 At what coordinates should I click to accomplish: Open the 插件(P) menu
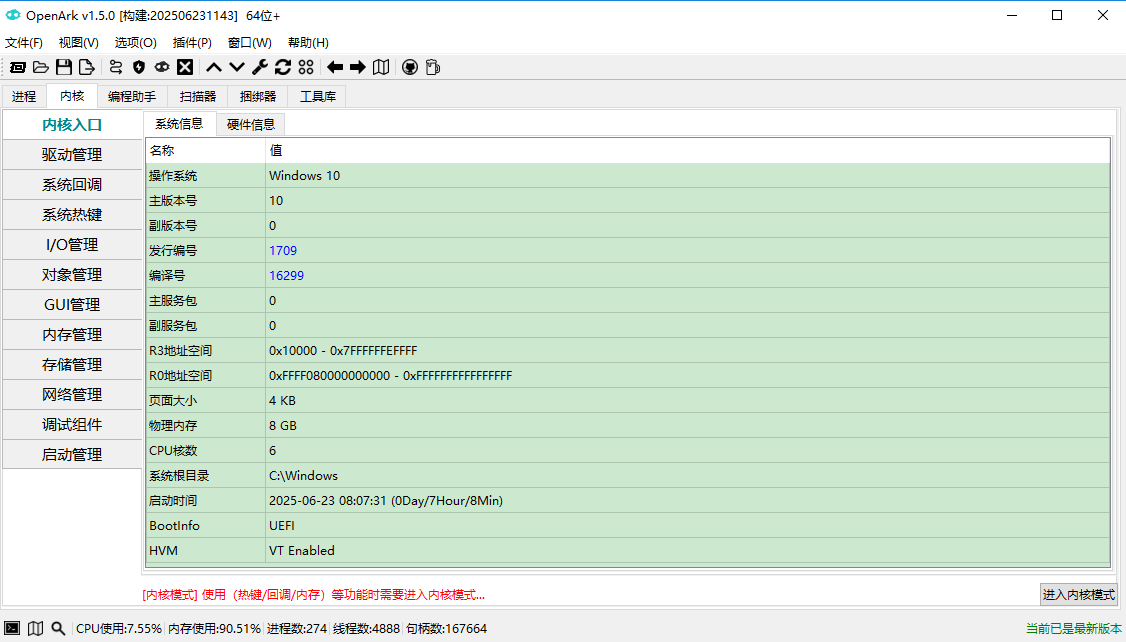point(192,43)
